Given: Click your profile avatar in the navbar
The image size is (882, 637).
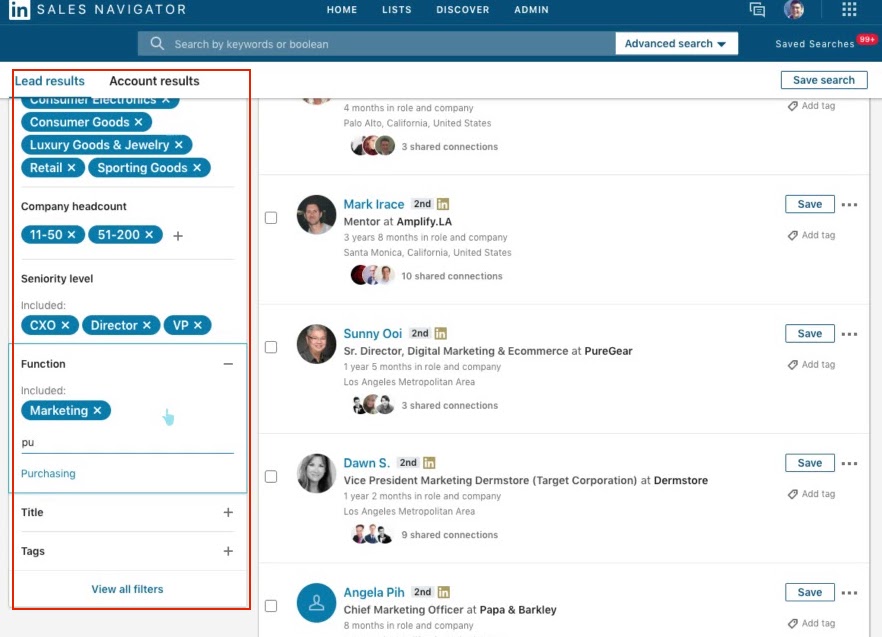Looking at the screenshot, I should coord(794,9).
